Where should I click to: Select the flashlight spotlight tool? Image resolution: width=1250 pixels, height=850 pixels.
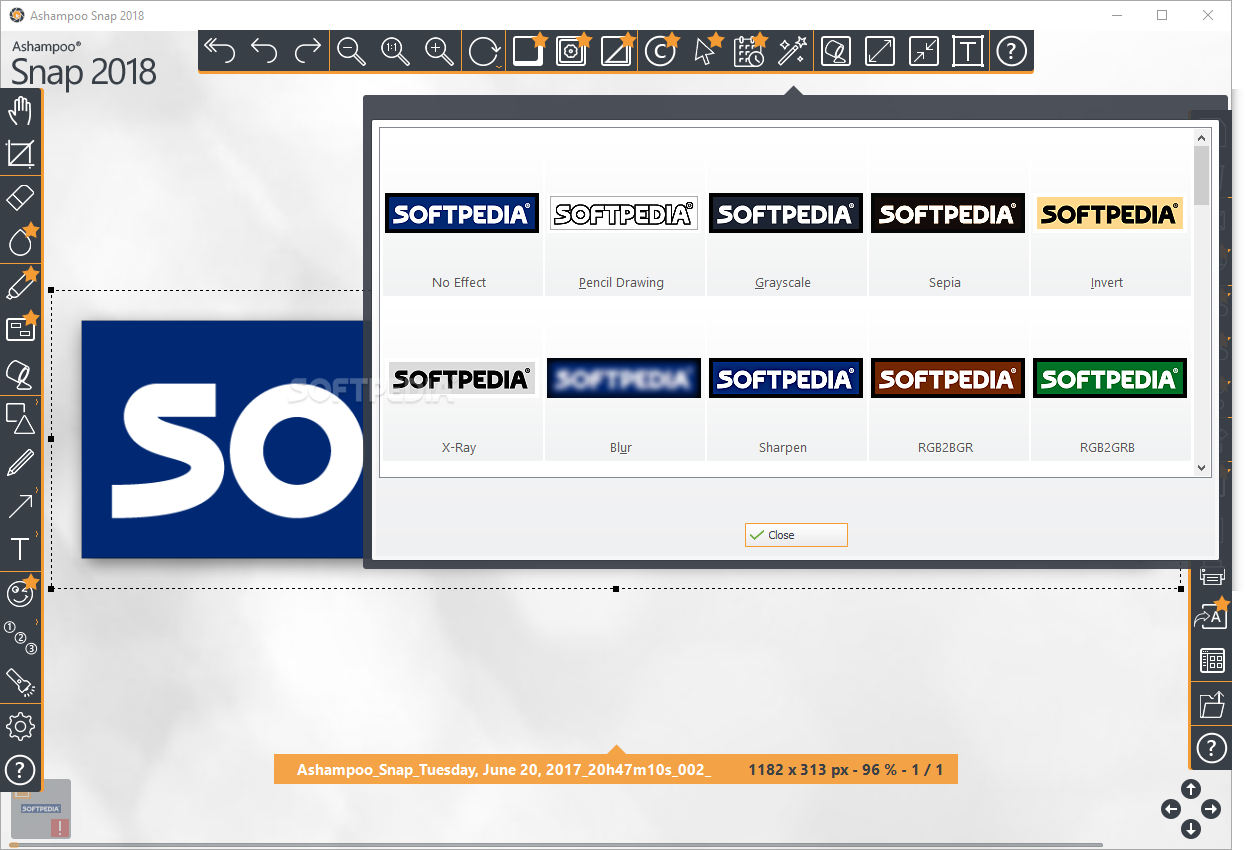point(20,682)
